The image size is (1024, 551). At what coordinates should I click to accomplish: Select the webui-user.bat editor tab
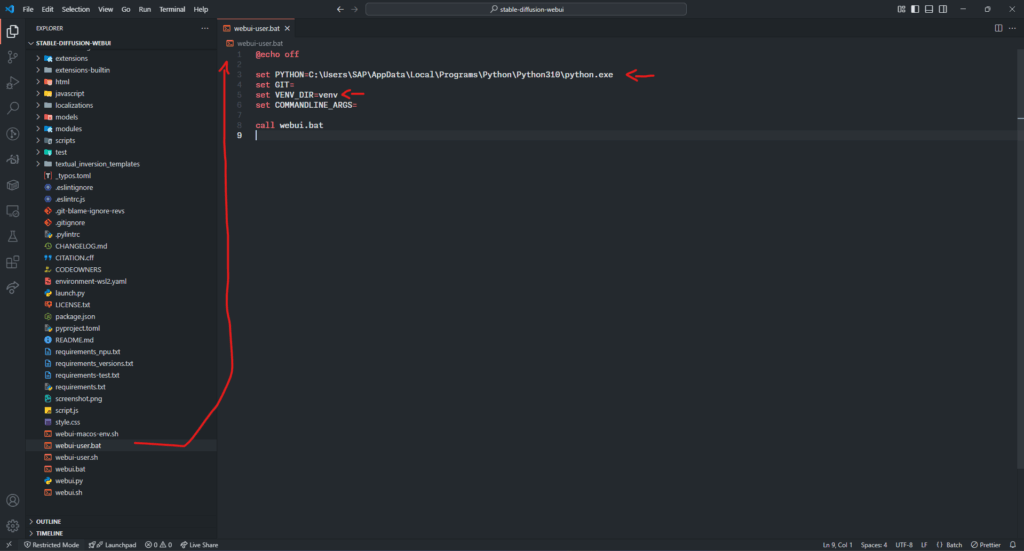[257, 28]
